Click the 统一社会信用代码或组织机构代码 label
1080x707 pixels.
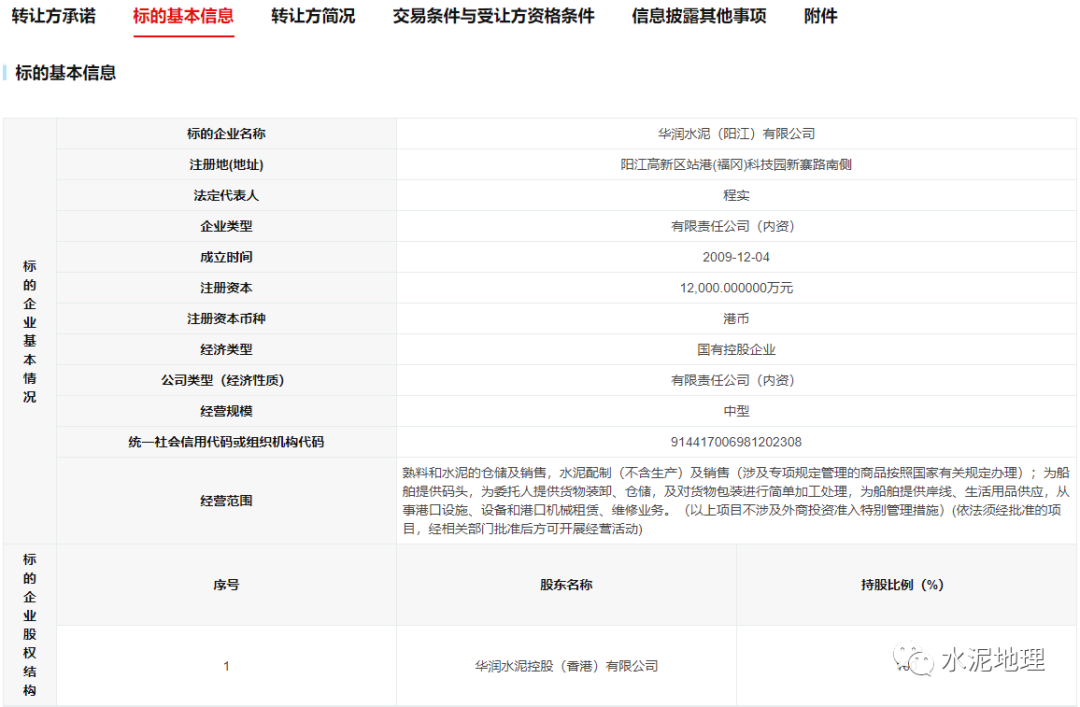click(226, 442)
